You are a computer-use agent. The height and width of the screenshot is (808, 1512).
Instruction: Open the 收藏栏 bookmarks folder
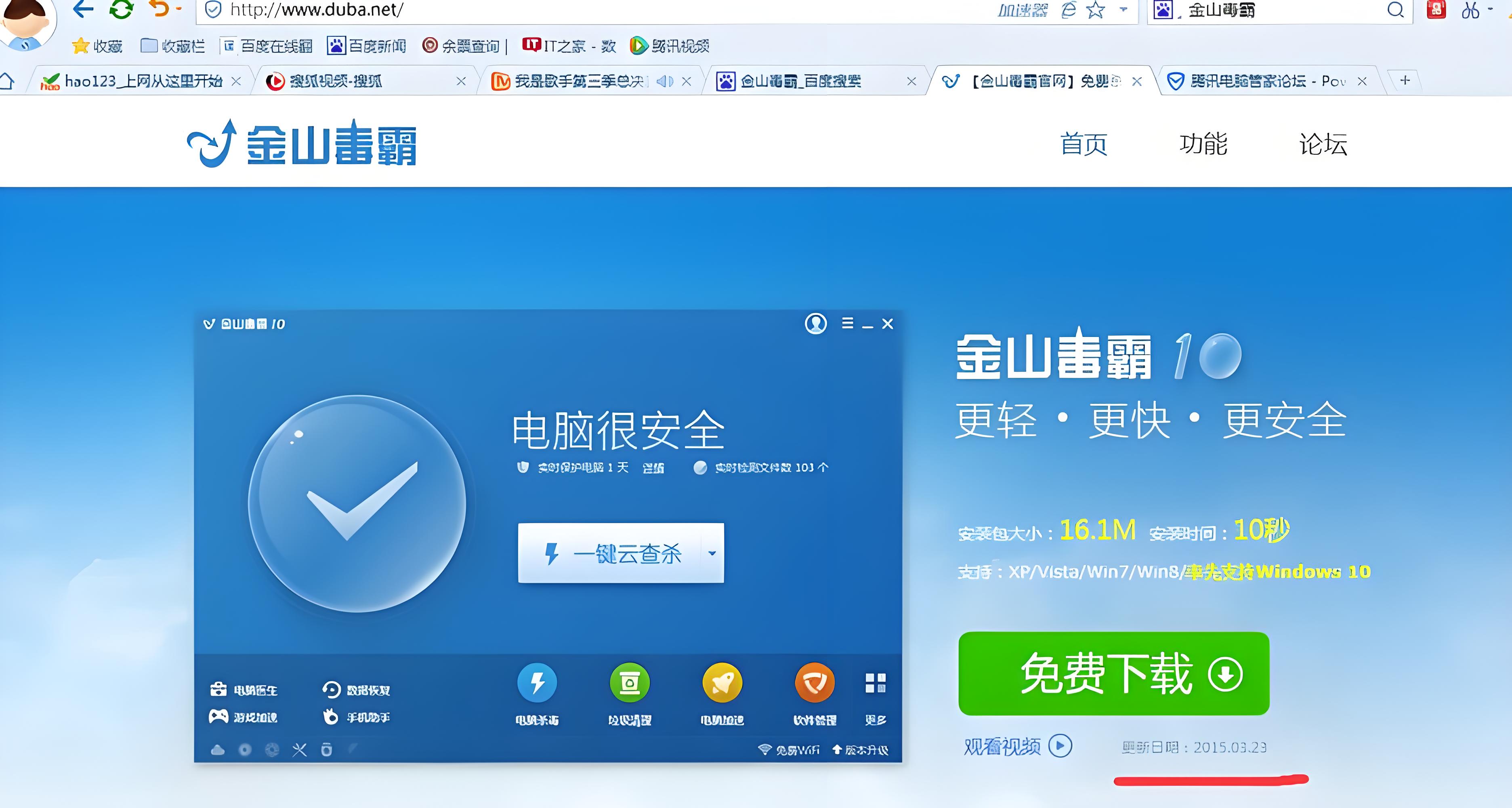click(173, 46)
